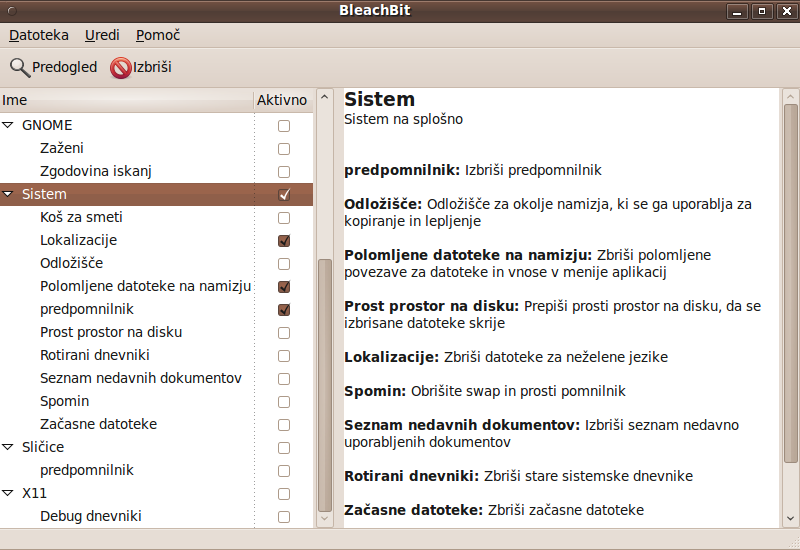Uncheck the Sistem group checkbox
Viewport: 800px width, 550px height.
click(x=284, y=195)
